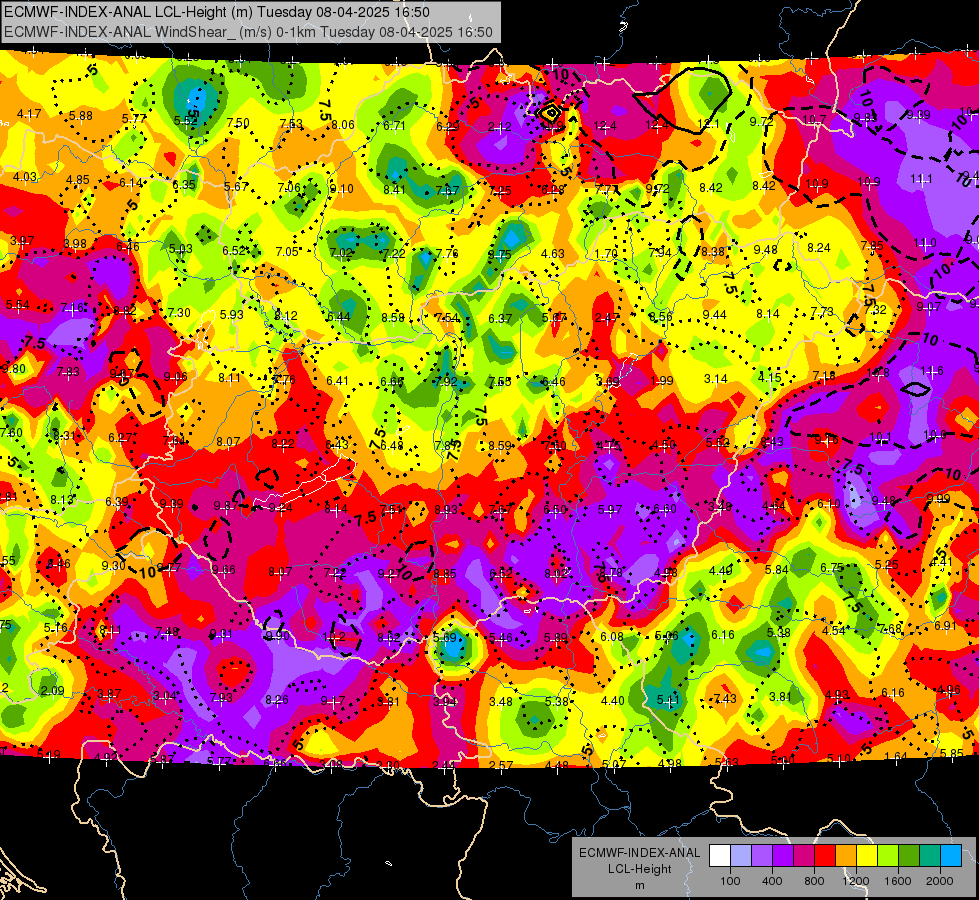Screen dimensions: 979x900
Task: Click the 2000 tick label in the legend
Action: tap(940, 881)
